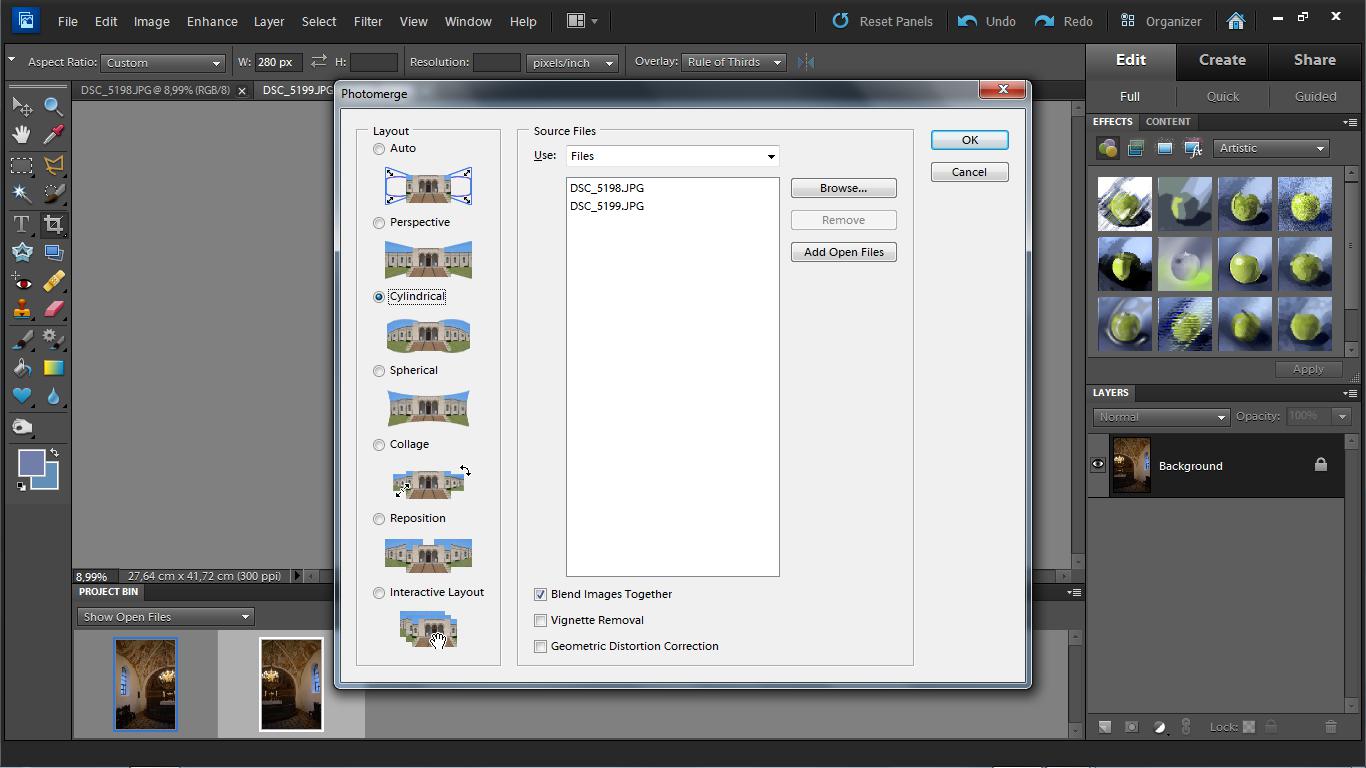
Task: Open the Use source files dropdown
Action: point(672,156)
